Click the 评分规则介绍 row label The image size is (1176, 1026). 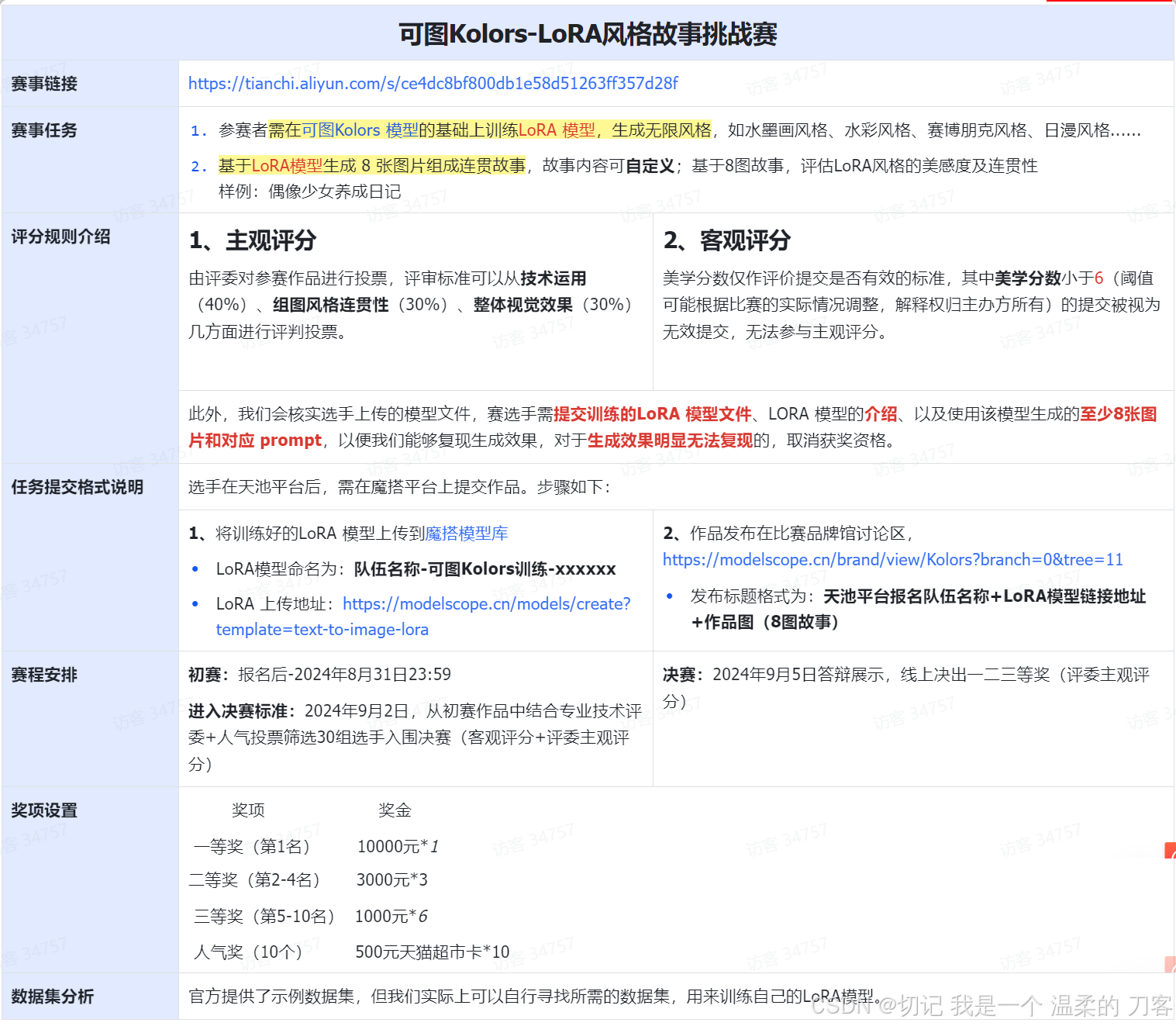click(60, 237)
